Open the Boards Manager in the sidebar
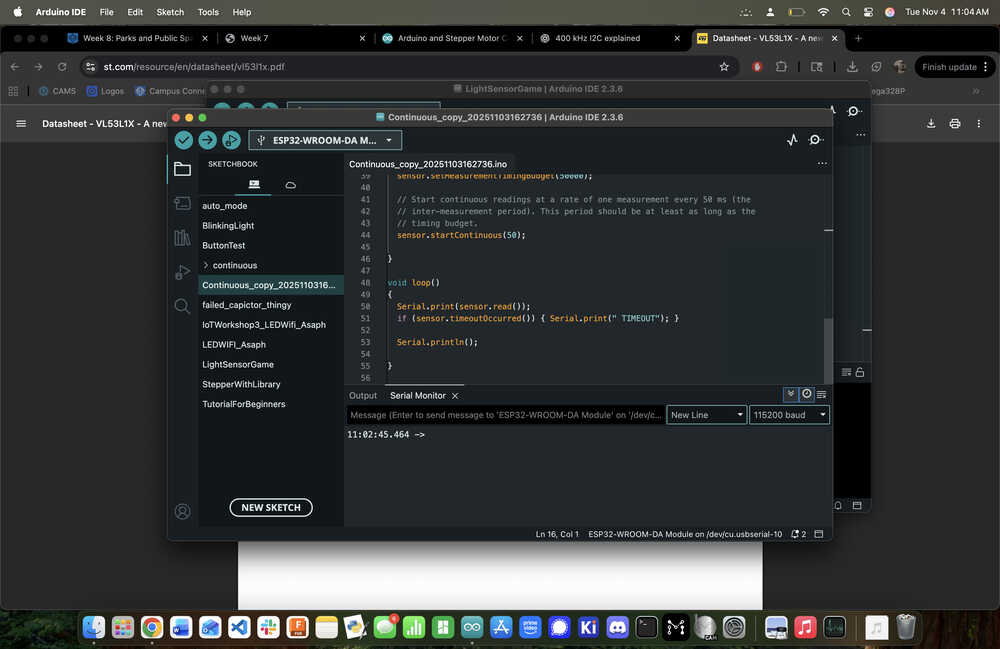 pos(182,203)
